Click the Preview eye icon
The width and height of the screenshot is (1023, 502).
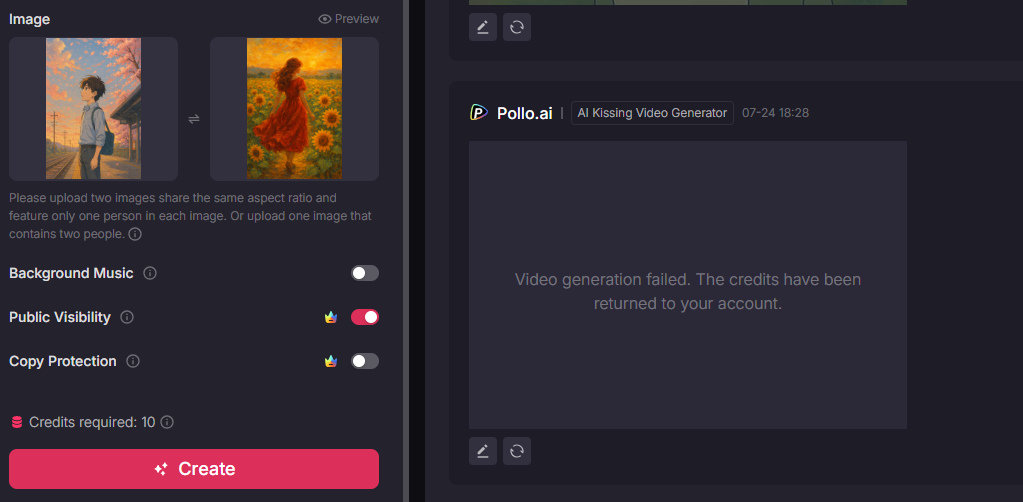(x=324, y=19)
